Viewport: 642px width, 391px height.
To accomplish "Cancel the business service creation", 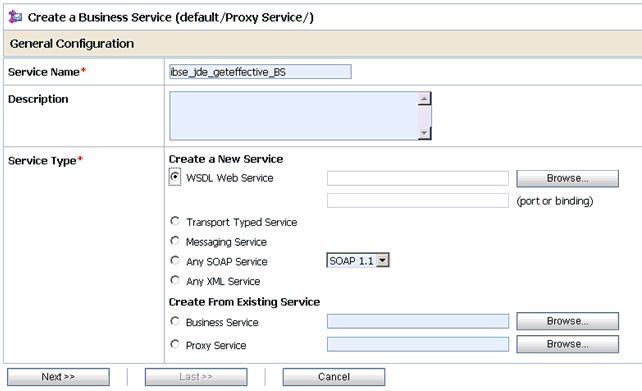I will [334, 377].
